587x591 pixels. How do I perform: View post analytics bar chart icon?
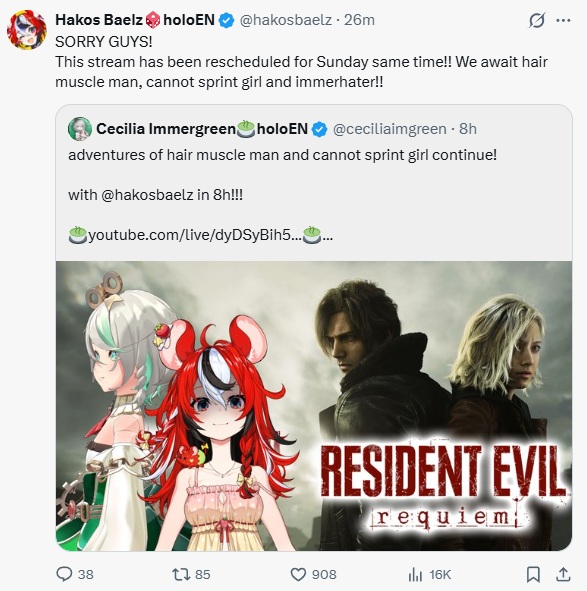(415, 575)
